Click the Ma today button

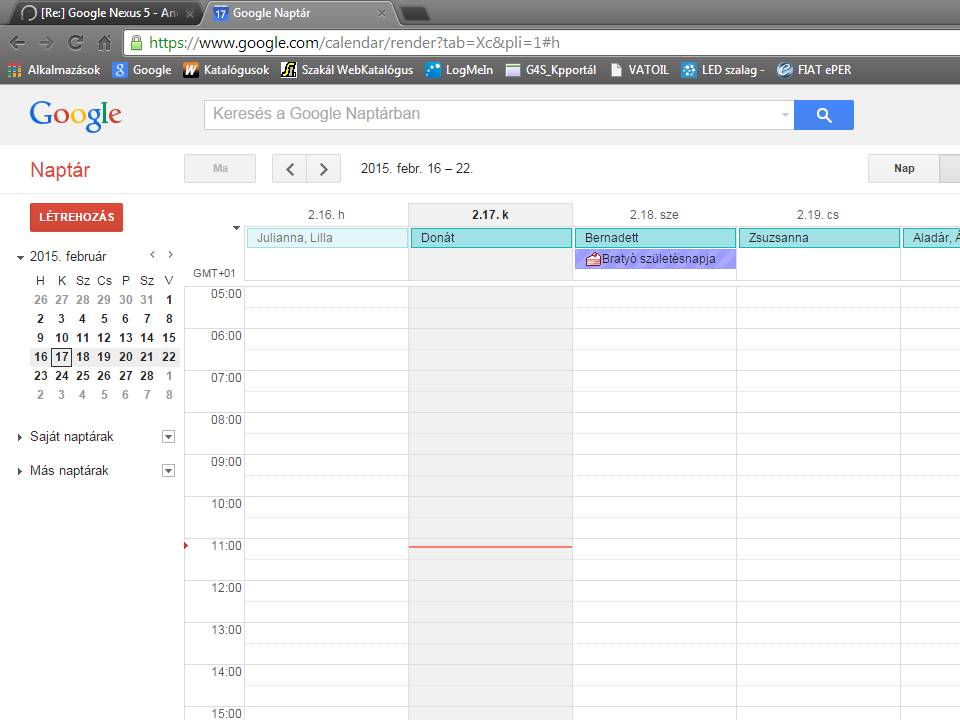click(220, 168)
